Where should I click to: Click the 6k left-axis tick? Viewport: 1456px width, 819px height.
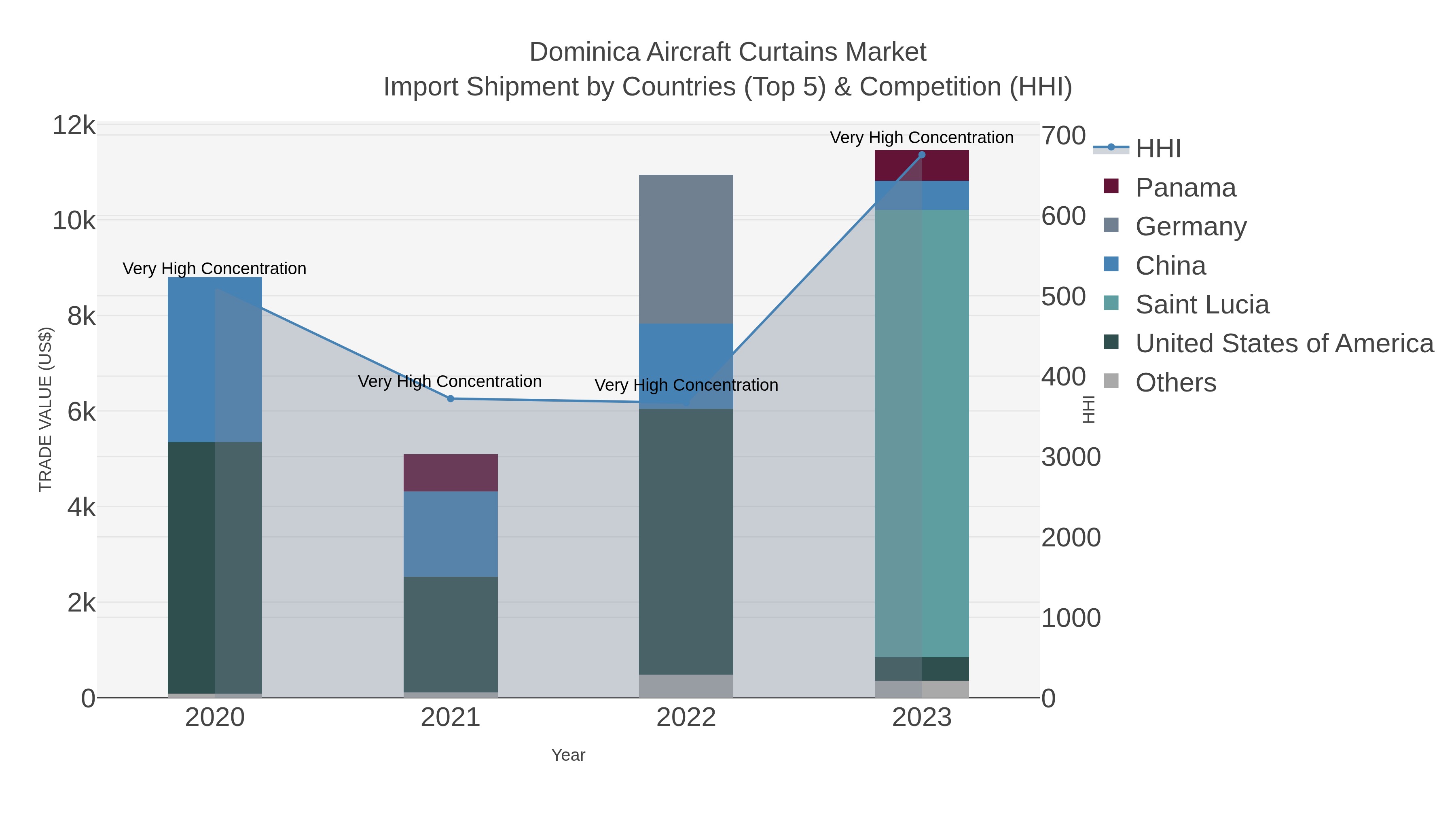click(81, 411)
